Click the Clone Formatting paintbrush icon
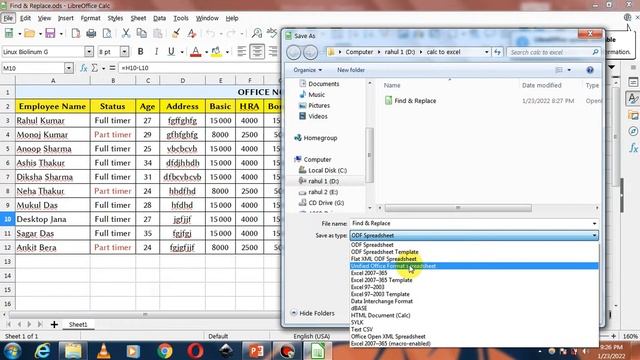 tap(176, 33)
